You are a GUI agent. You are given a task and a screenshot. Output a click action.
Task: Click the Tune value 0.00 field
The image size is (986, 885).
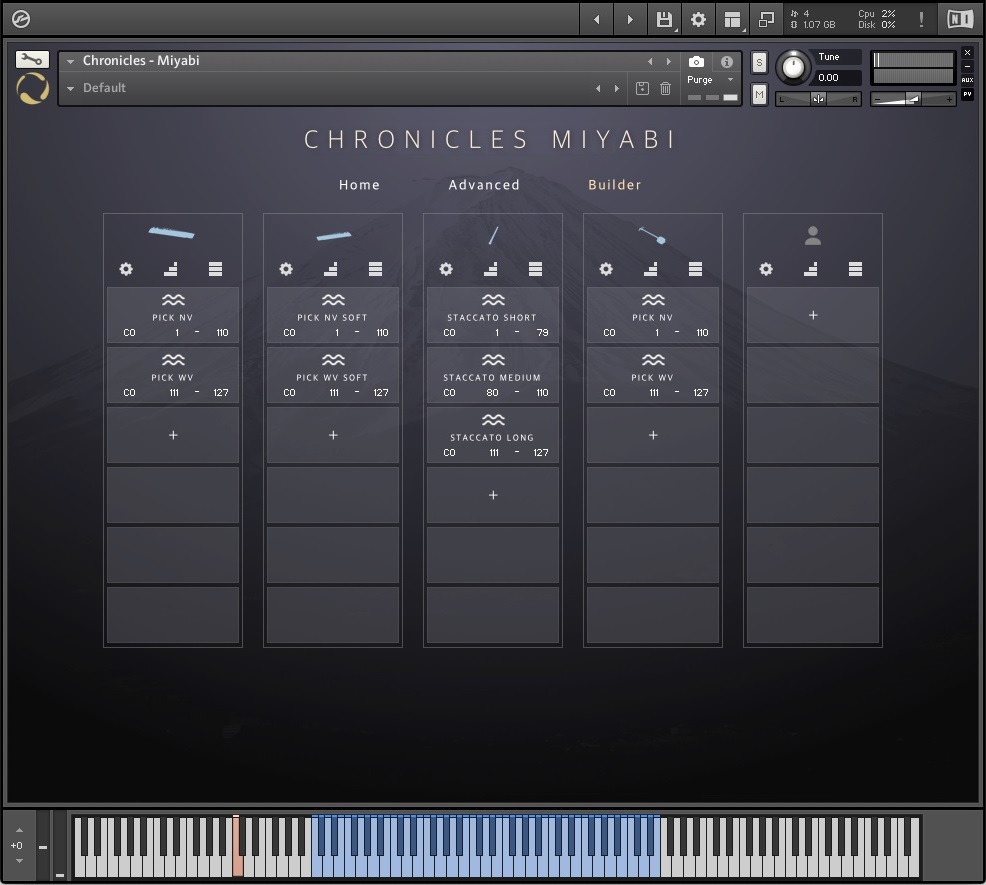836,78
